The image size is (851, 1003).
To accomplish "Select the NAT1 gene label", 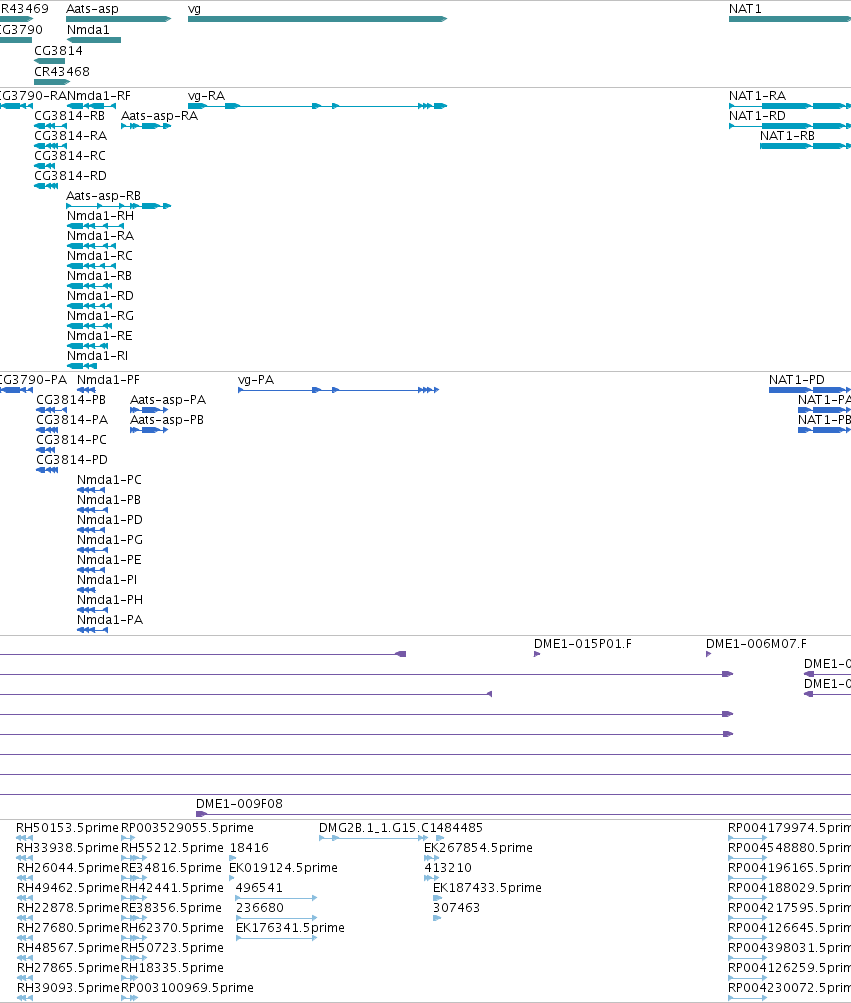I will [x=745, y=9].
